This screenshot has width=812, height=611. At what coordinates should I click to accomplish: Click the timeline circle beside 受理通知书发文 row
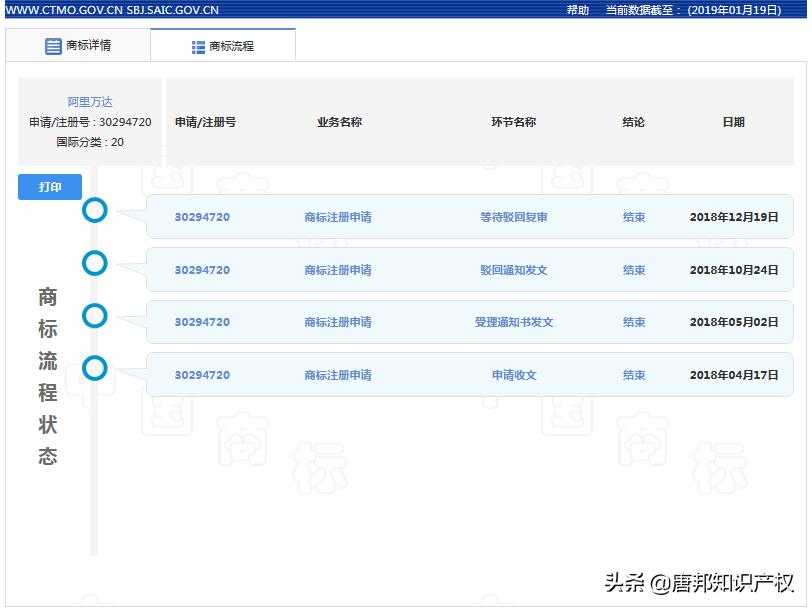[x=94, y=316]
